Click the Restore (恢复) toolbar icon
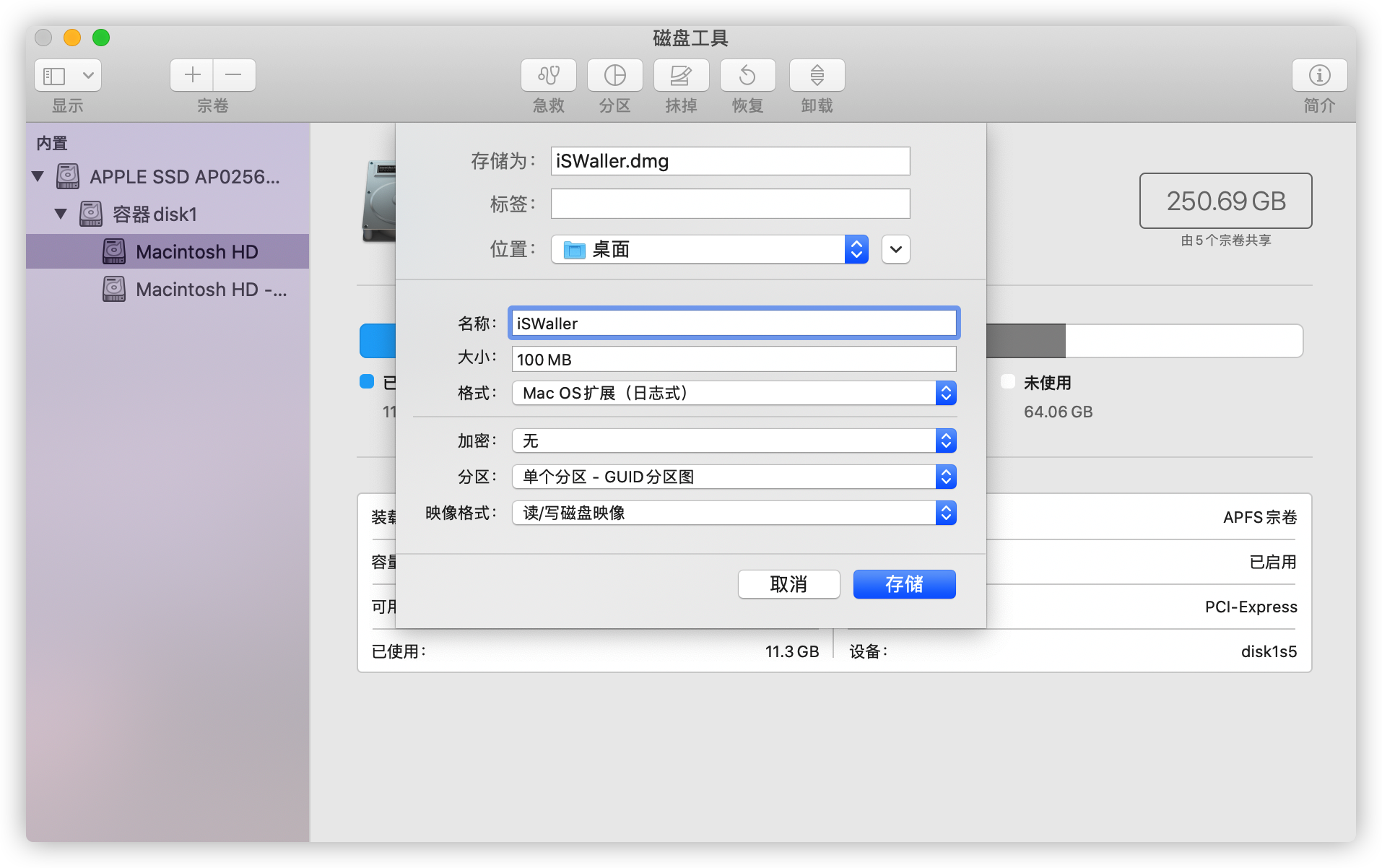1382x868 pixels. [x=747, y=75]
